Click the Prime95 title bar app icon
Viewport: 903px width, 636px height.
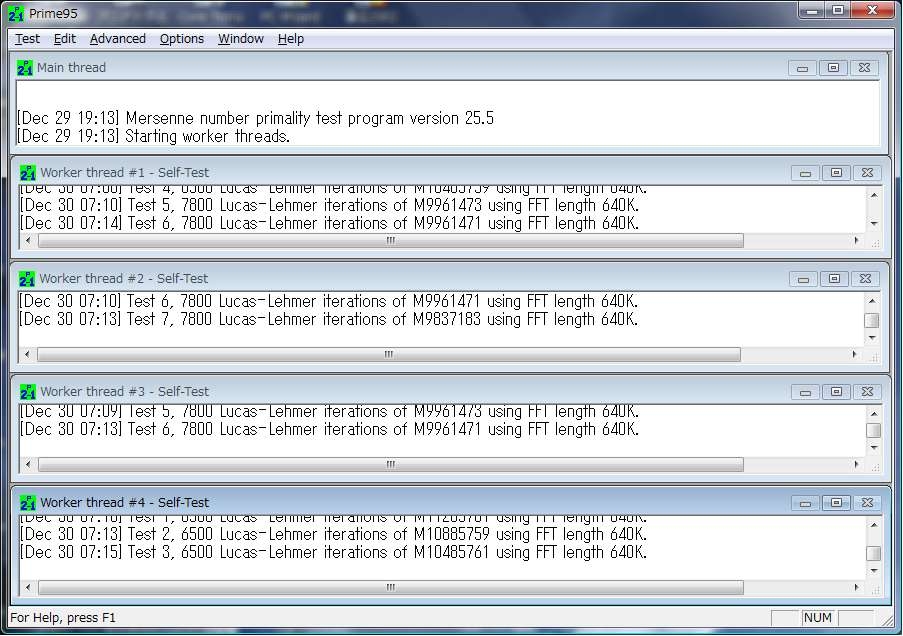[16, 13]
